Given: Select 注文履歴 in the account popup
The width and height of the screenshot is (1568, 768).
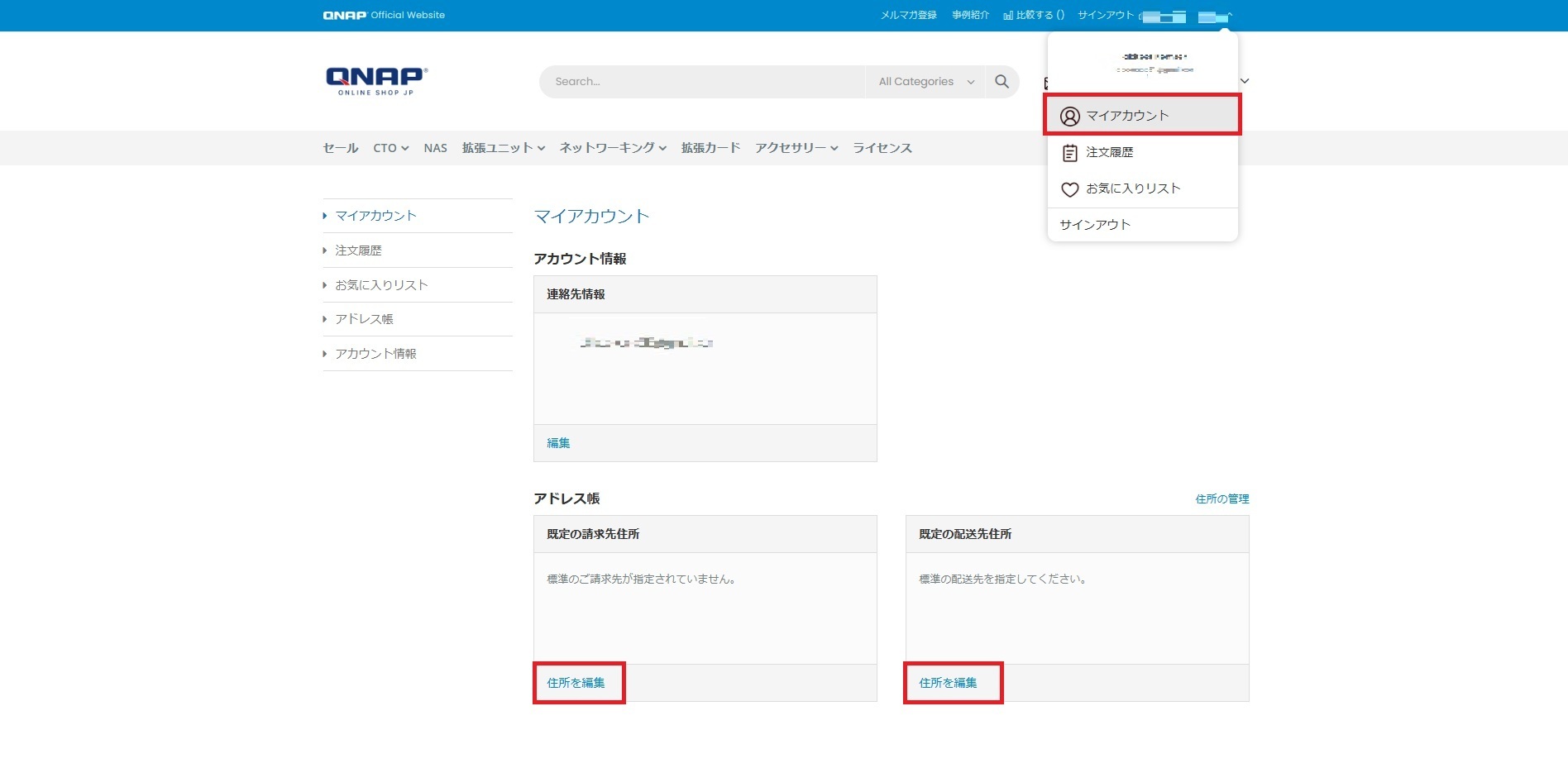Looking at the screenshot, I should [x=1142, y=152].
